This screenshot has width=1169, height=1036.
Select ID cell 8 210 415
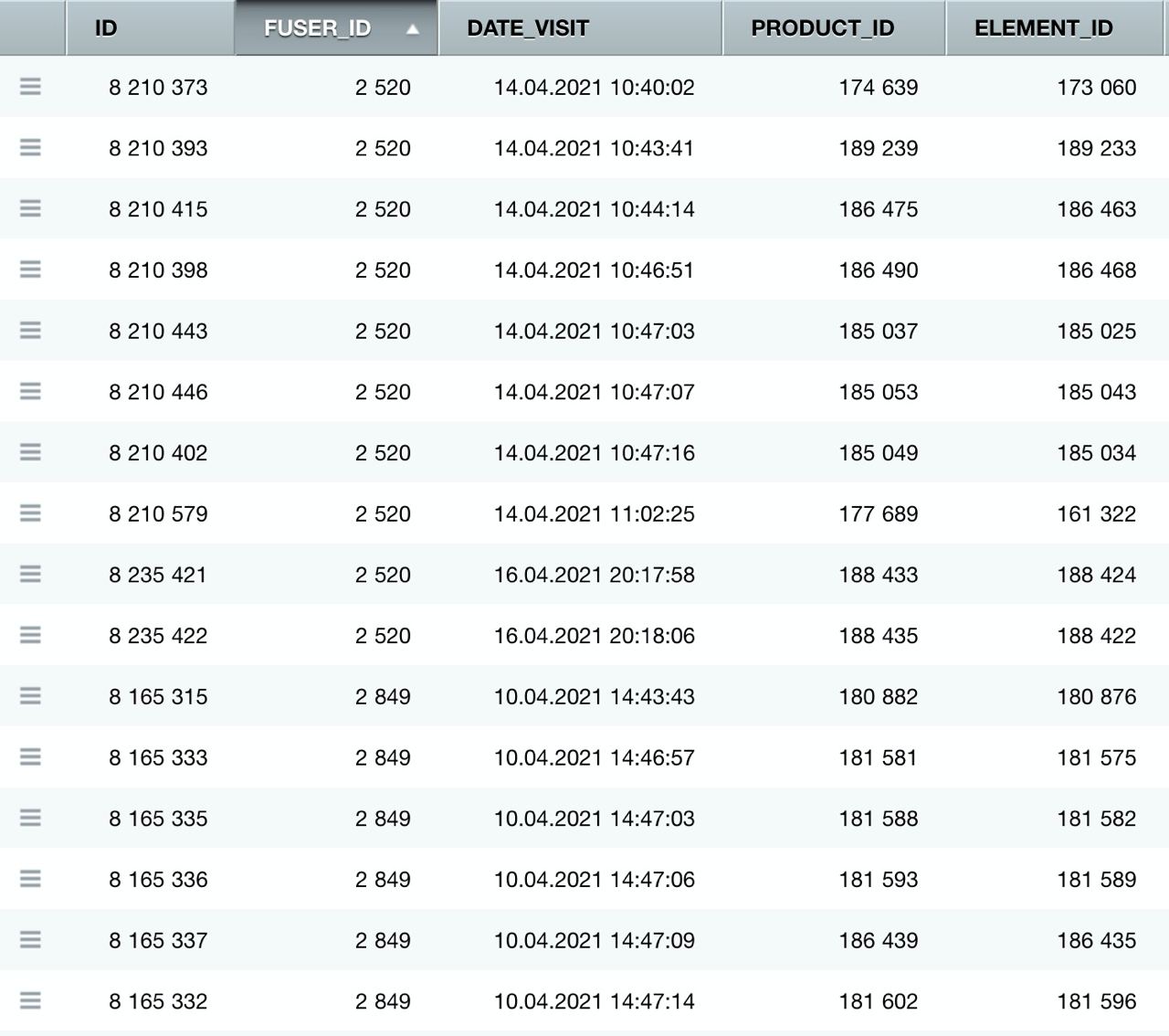[x=158, y=209]
